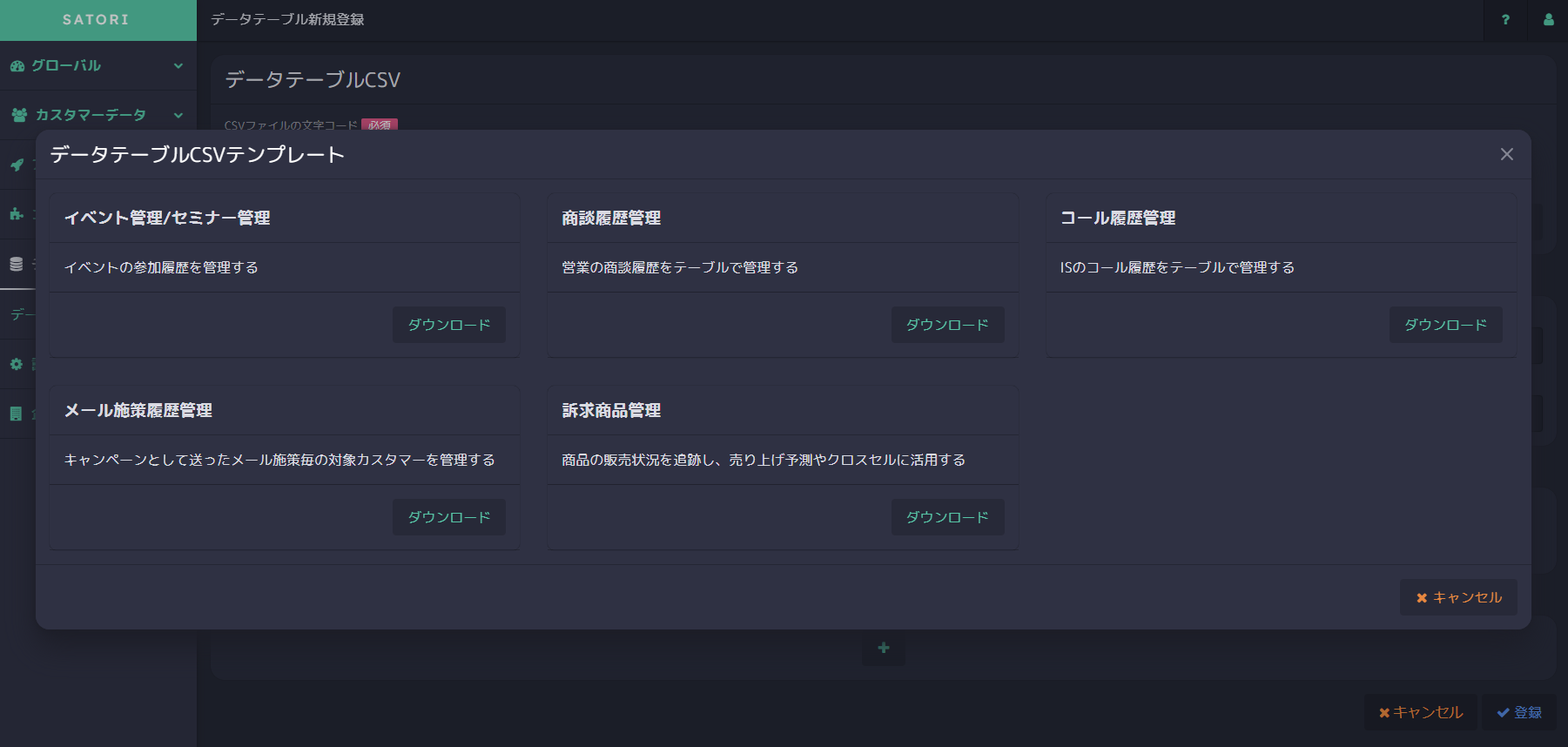Download the コール履歴管理 template
Screen dimensions: 1568x747
tap(1445, 325)
